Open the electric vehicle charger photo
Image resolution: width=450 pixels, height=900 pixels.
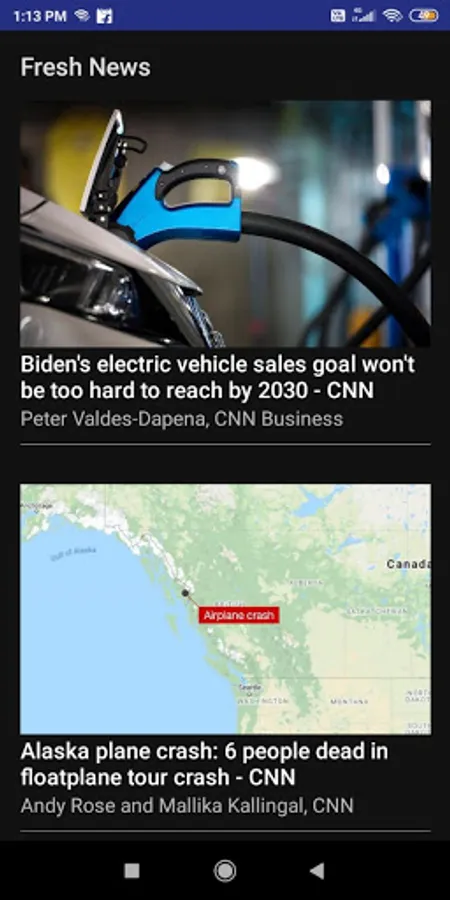(x=225, y=224)
